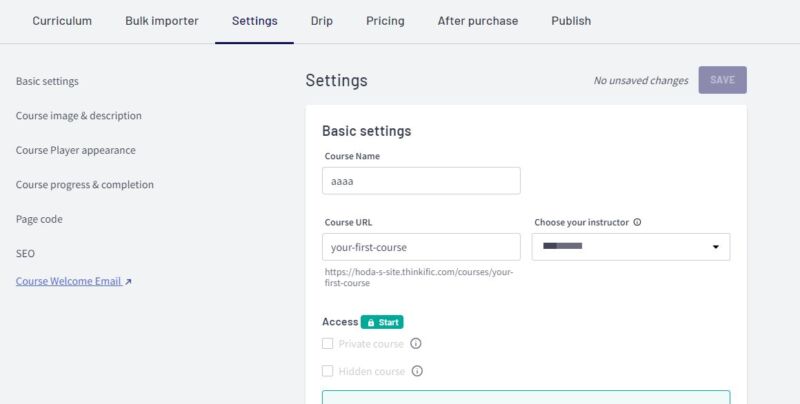This screenshot has width=800, height=404.
Task: Go to the Drip tab
Action: (x=321, y=21)
